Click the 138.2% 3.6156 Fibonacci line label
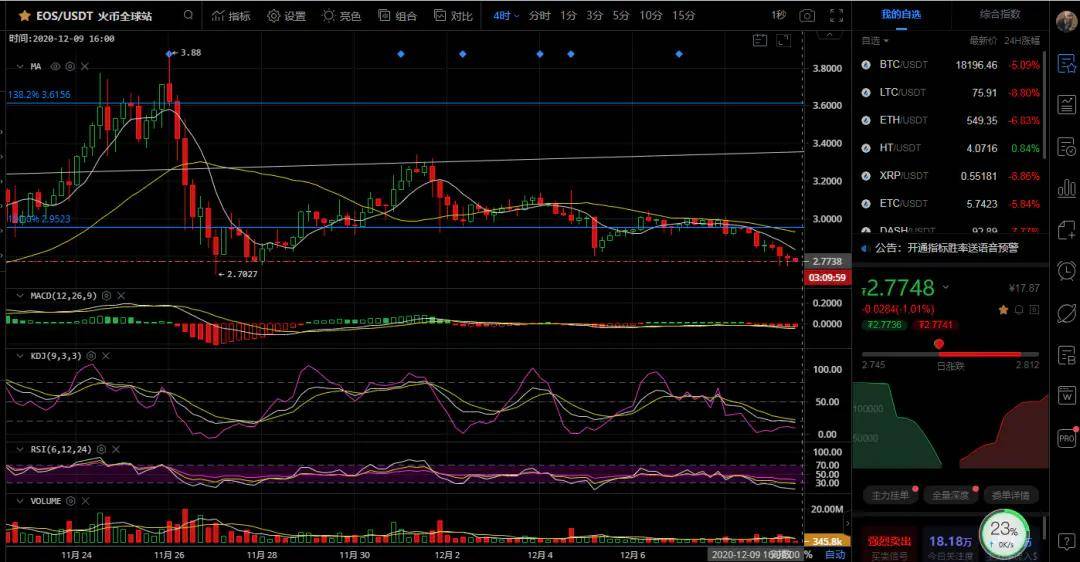Image resolution: width=1080 pixels, height=562 pixels. click(x=39, y=95)
